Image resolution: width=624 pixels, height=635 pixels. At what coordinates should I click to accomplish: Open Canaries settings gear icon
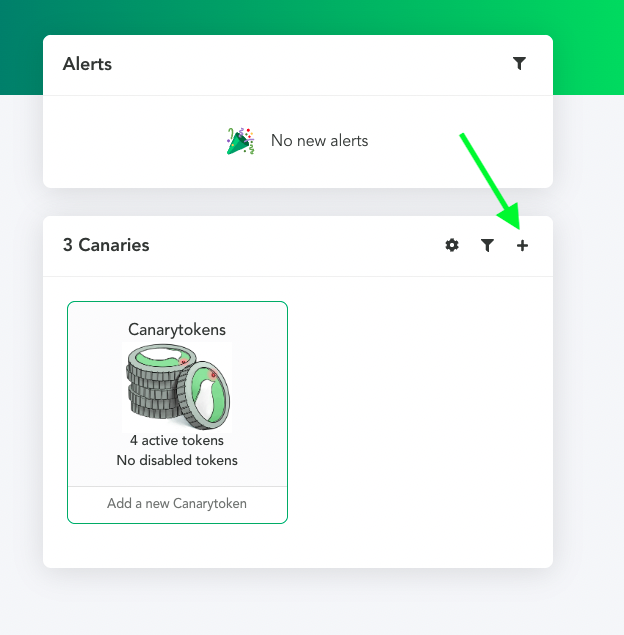point(452,245)
